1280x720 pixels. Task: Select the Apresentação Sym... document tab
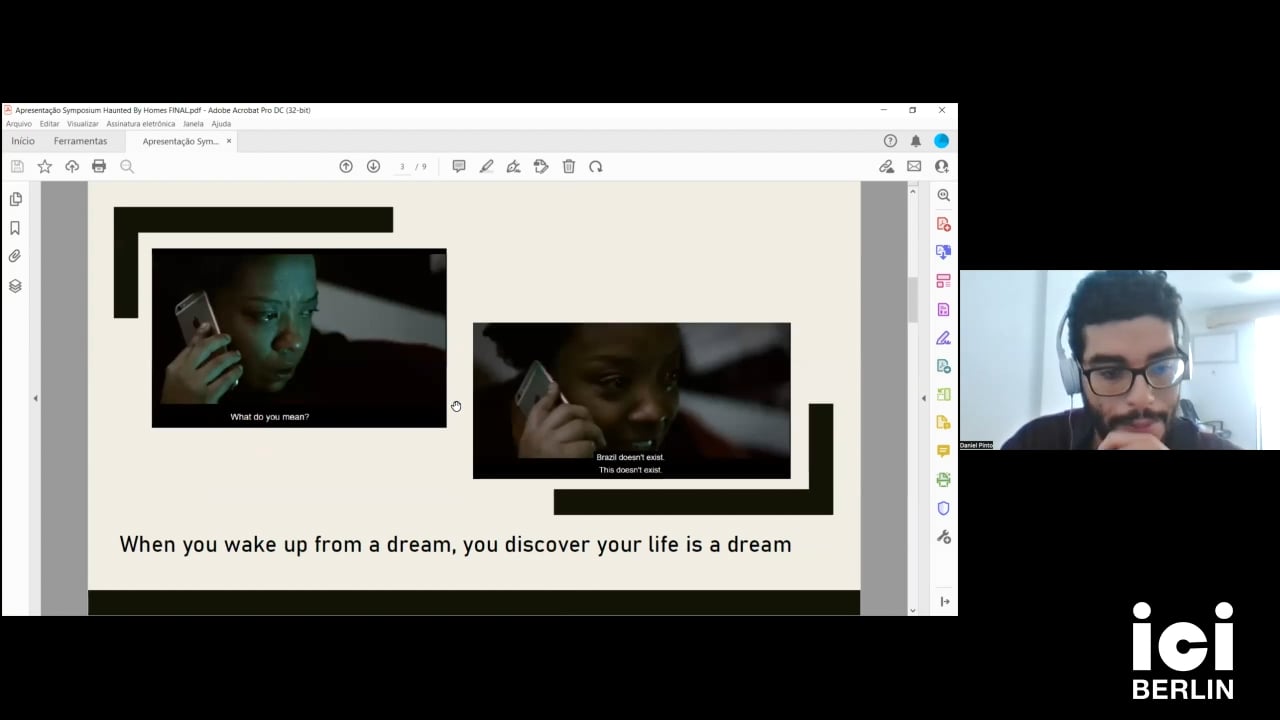[x=180, y=141]
